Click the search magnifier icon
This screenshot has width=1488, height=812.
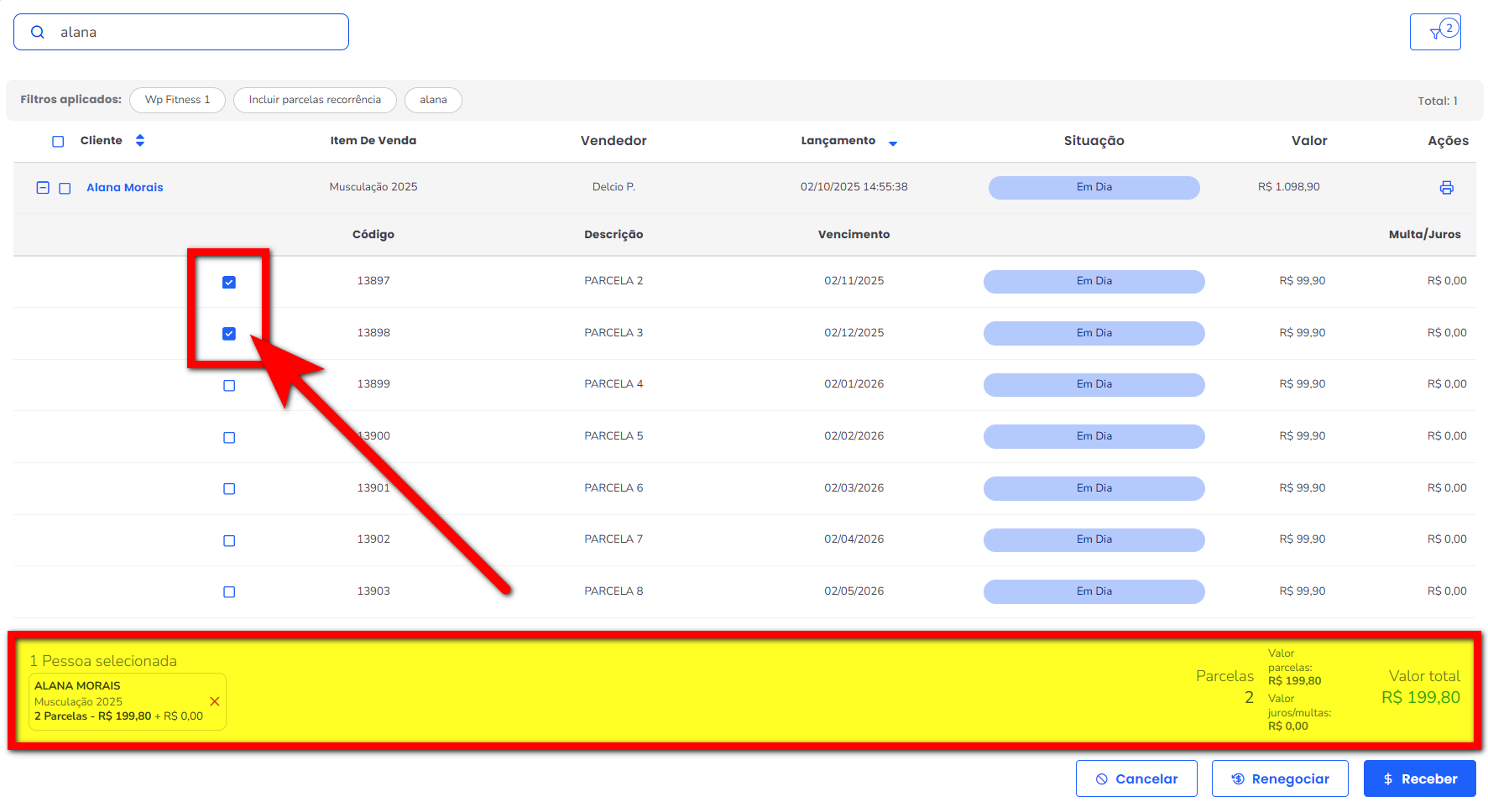(38, 32)
